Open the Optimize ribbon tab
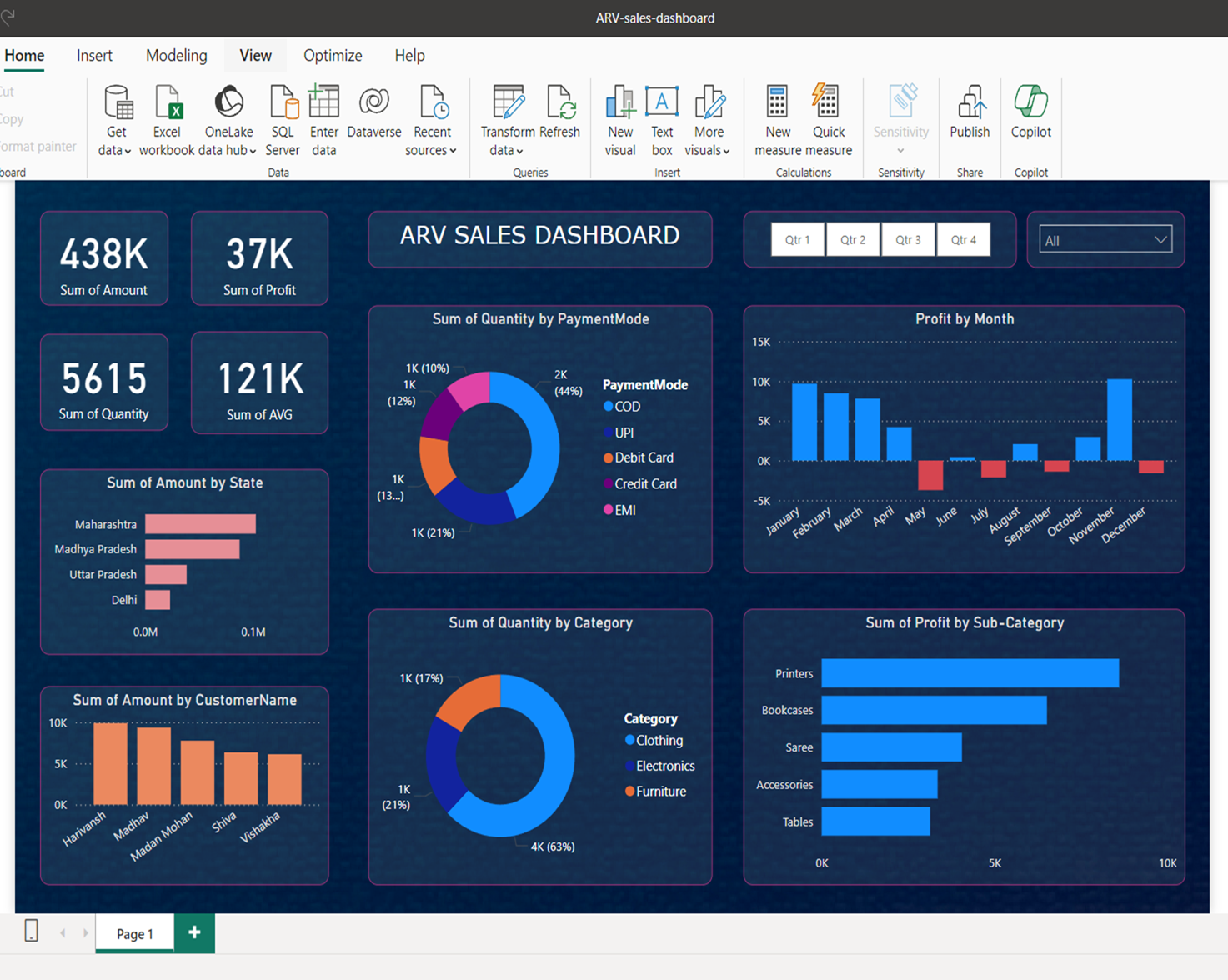 333,55
